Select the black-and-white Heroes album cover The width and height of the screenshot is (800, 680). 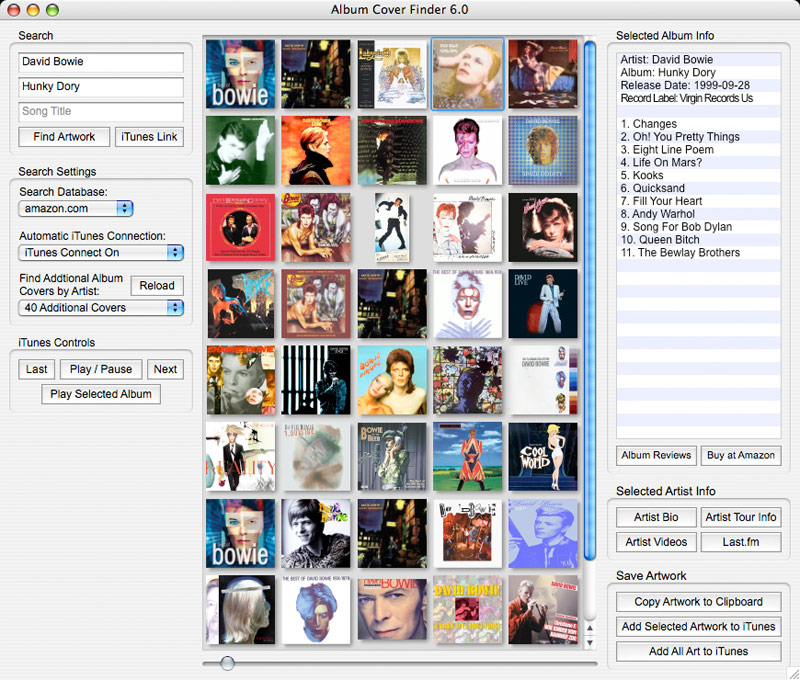(240, 150)
